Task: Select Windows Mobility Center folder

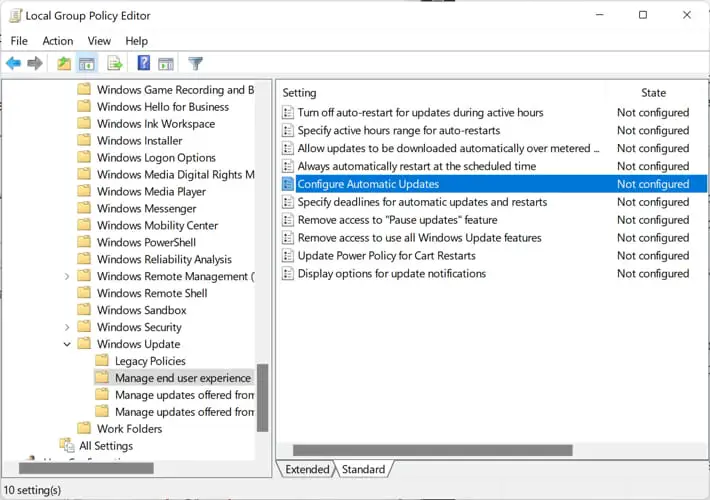Action: 158,226
